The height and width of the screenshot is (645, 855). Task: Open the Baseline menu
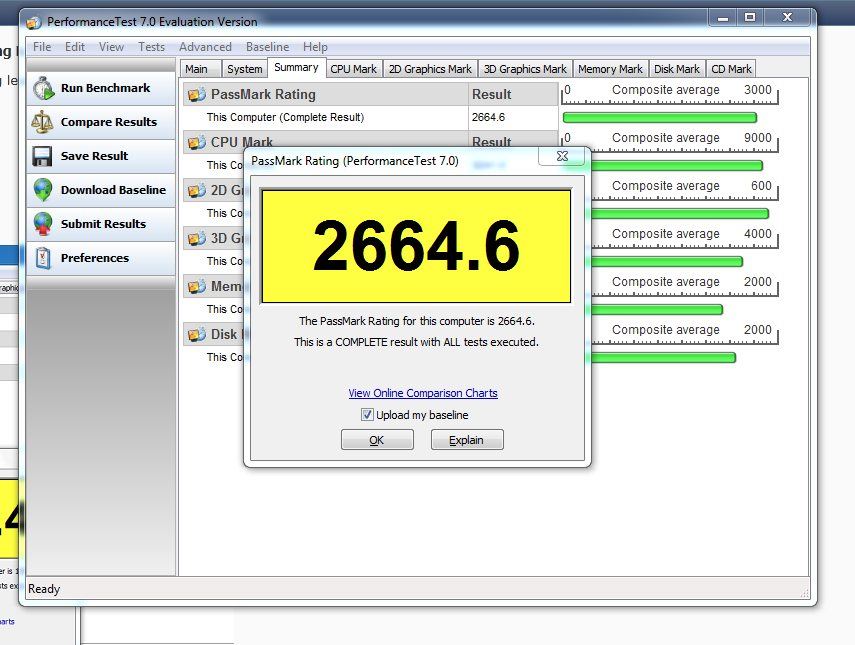pyautogui.click(x=267, y=47)
